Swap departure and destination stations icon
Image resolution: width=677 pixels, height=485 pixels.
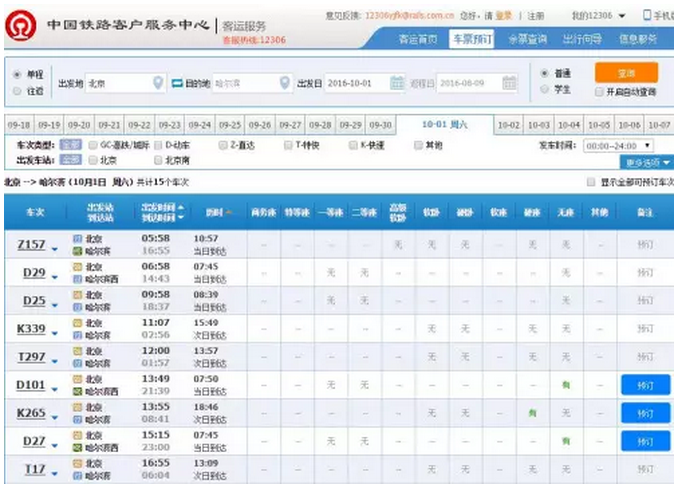[176, 83]
